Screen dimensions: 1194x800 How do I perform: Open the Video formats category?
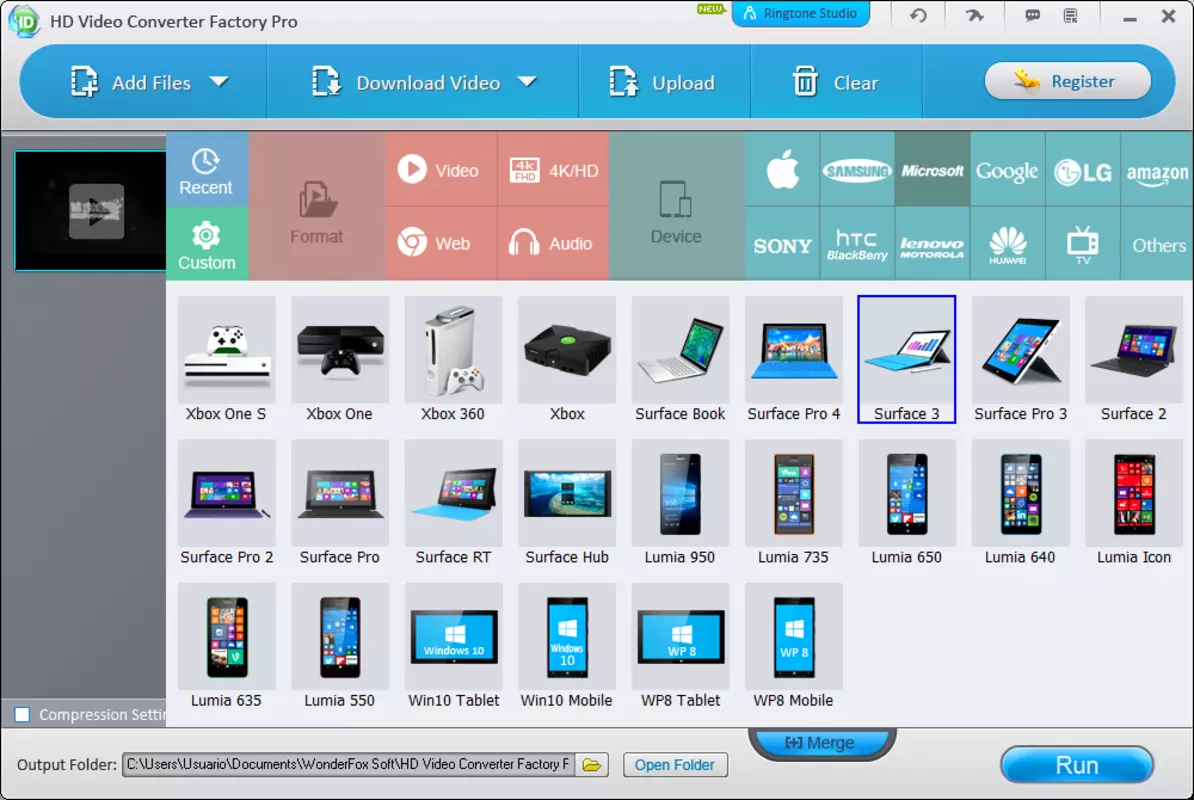click(x=442, y=169)
